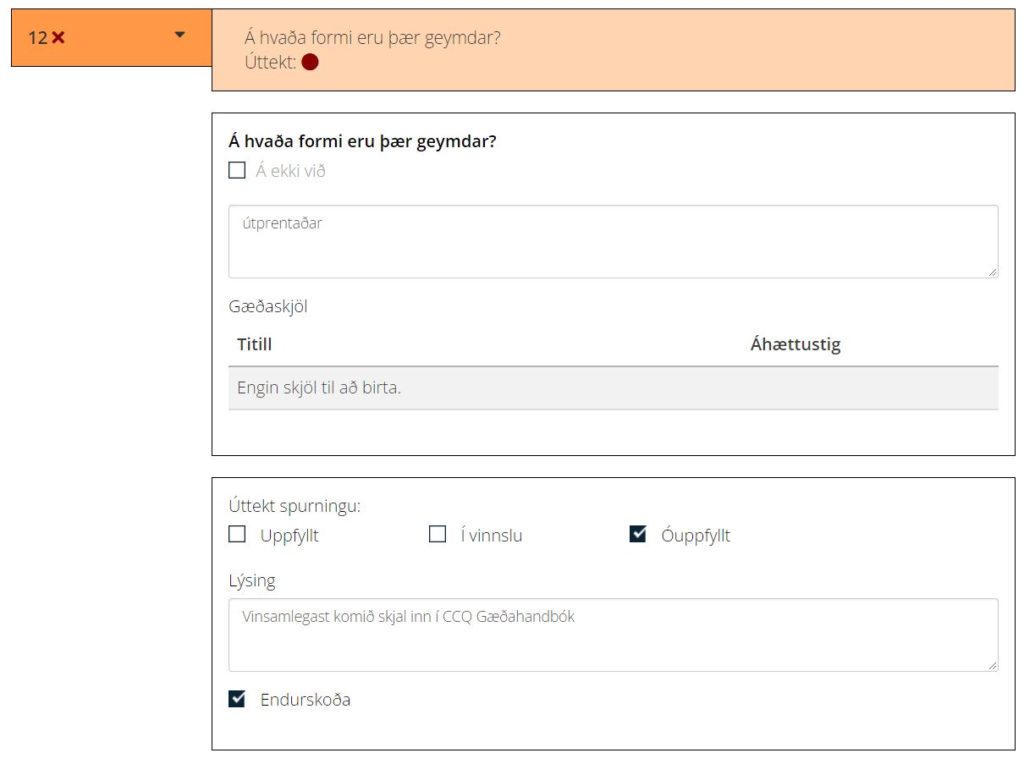Screen dimensions: 1024x764
Task: Check the 'Á ekki við' checkbox
Action: [x=237, y=170]
